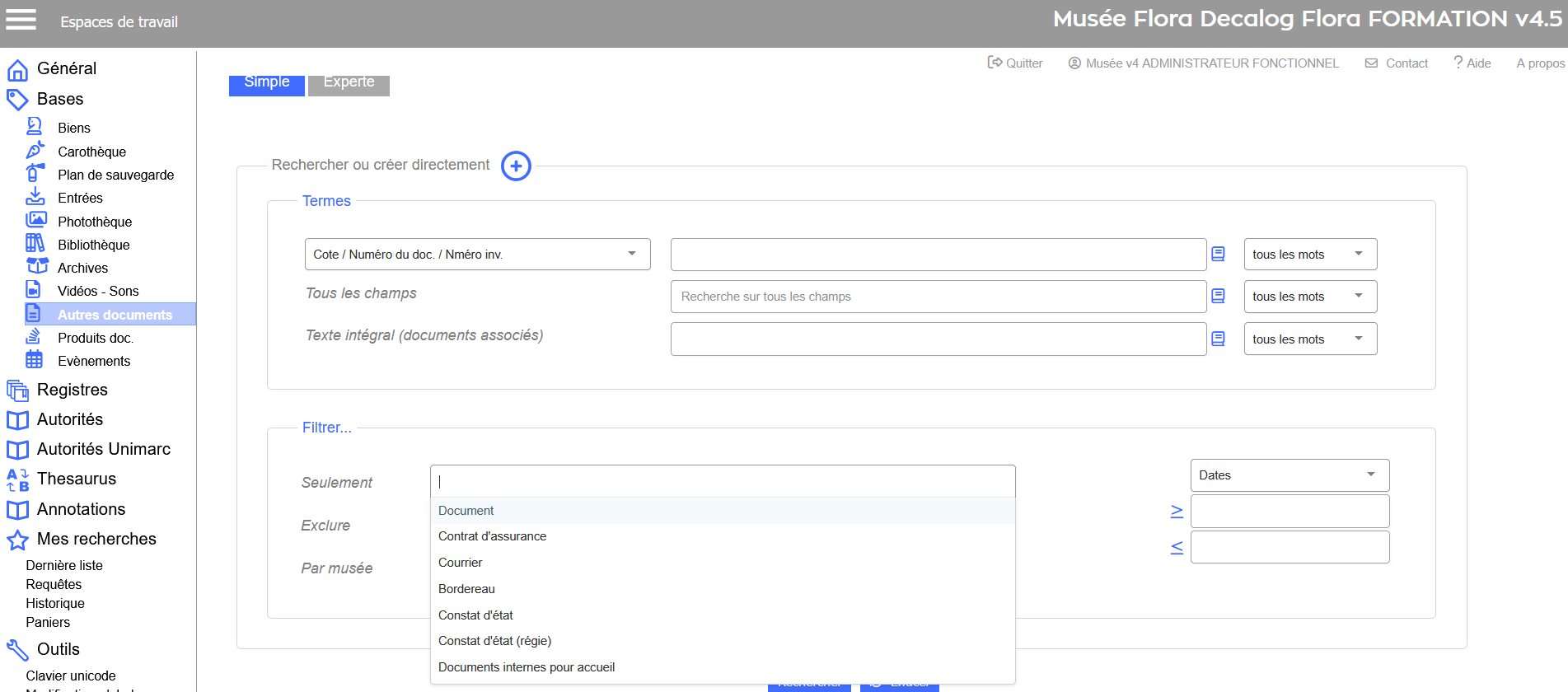Click the Annotations book icon
Screen dimensions: 1568x692
click(17, 510)
